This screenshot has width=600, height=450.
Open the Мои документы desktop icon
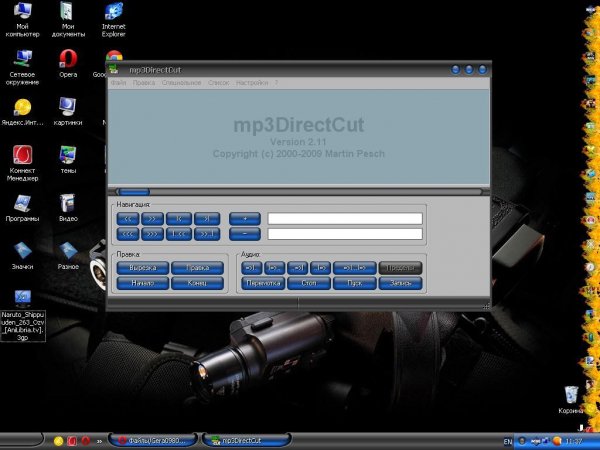(68, 19)
